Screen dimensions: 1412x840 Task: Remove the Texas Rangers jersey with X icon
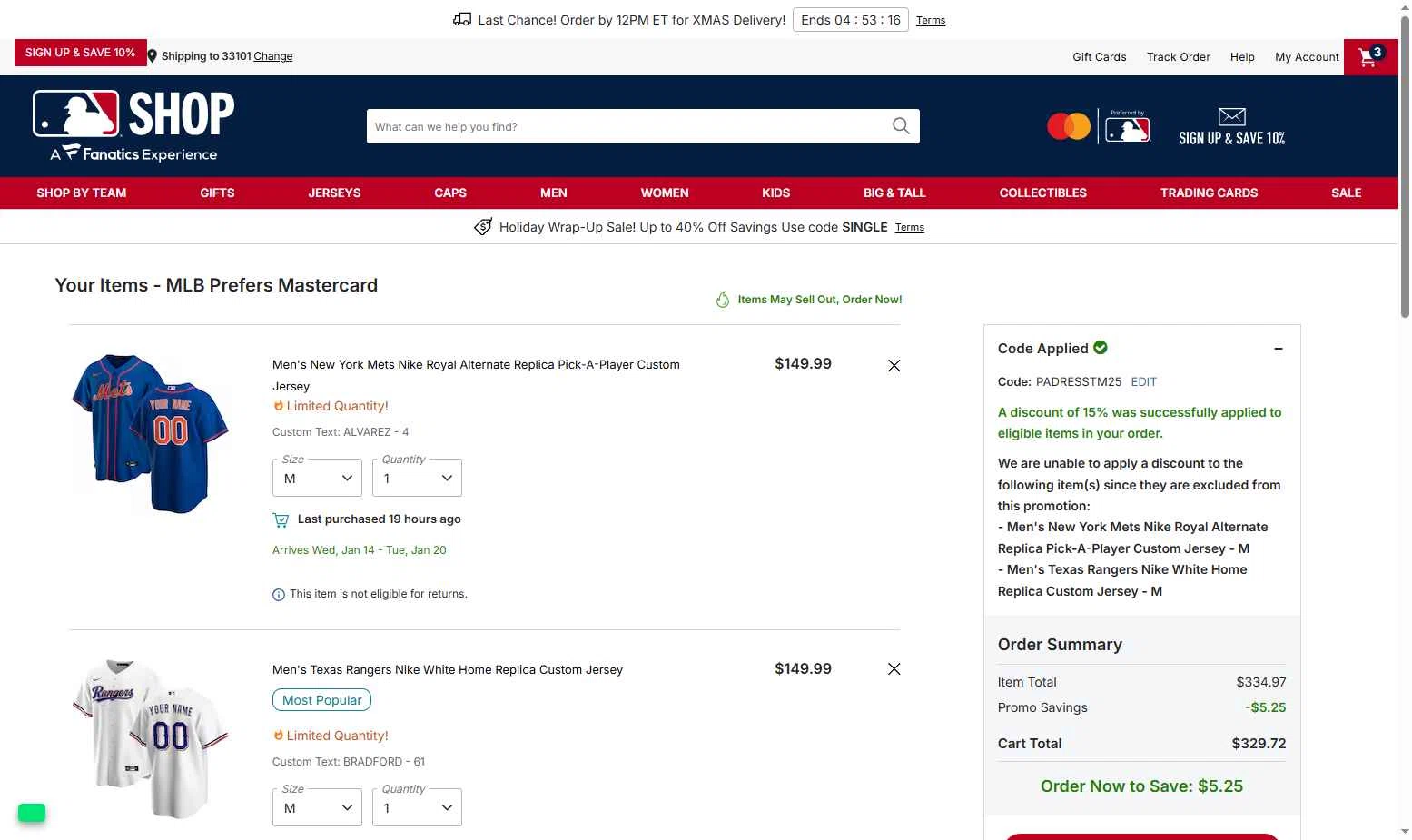[894, 668]
